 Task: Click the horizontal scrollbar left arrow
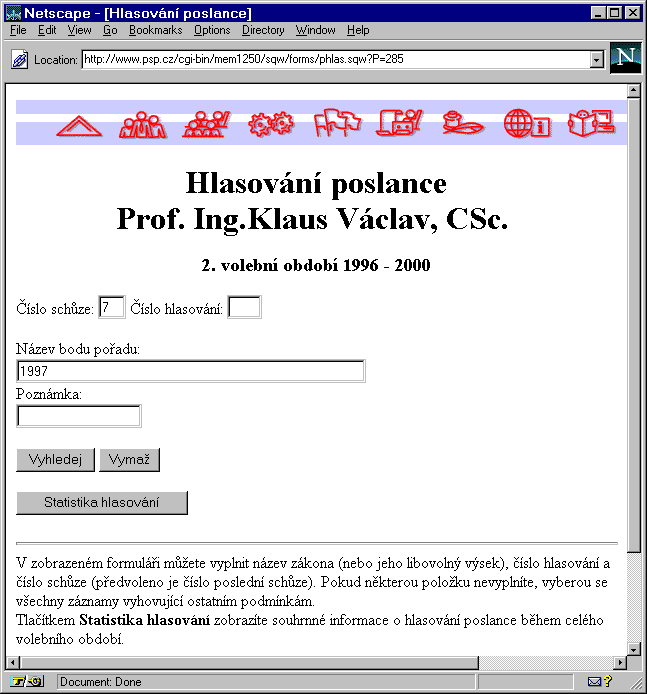click(x=13, y=663)
